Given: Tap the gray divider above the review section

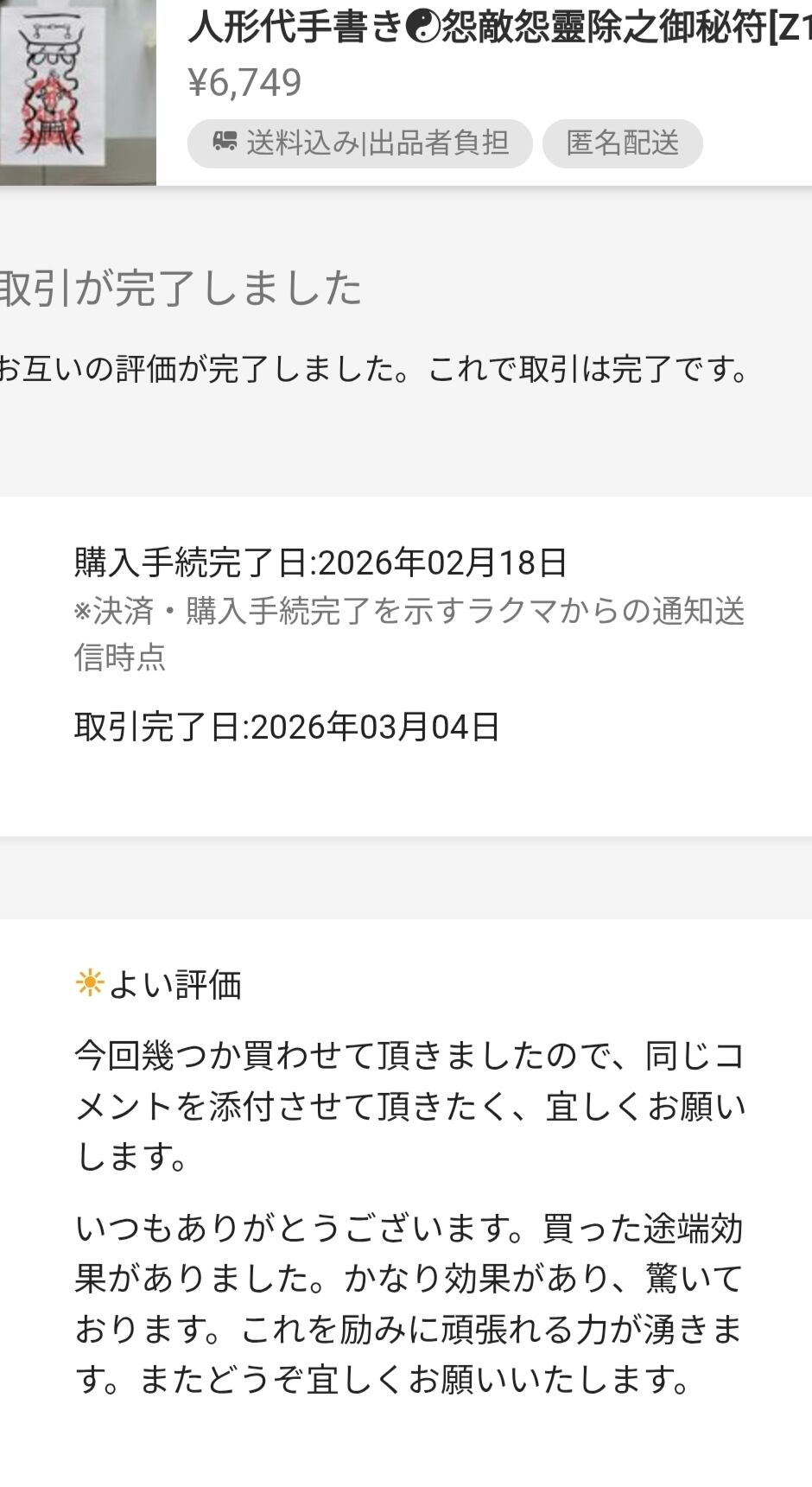Looking at the screenshot, I should pos(406,878).
